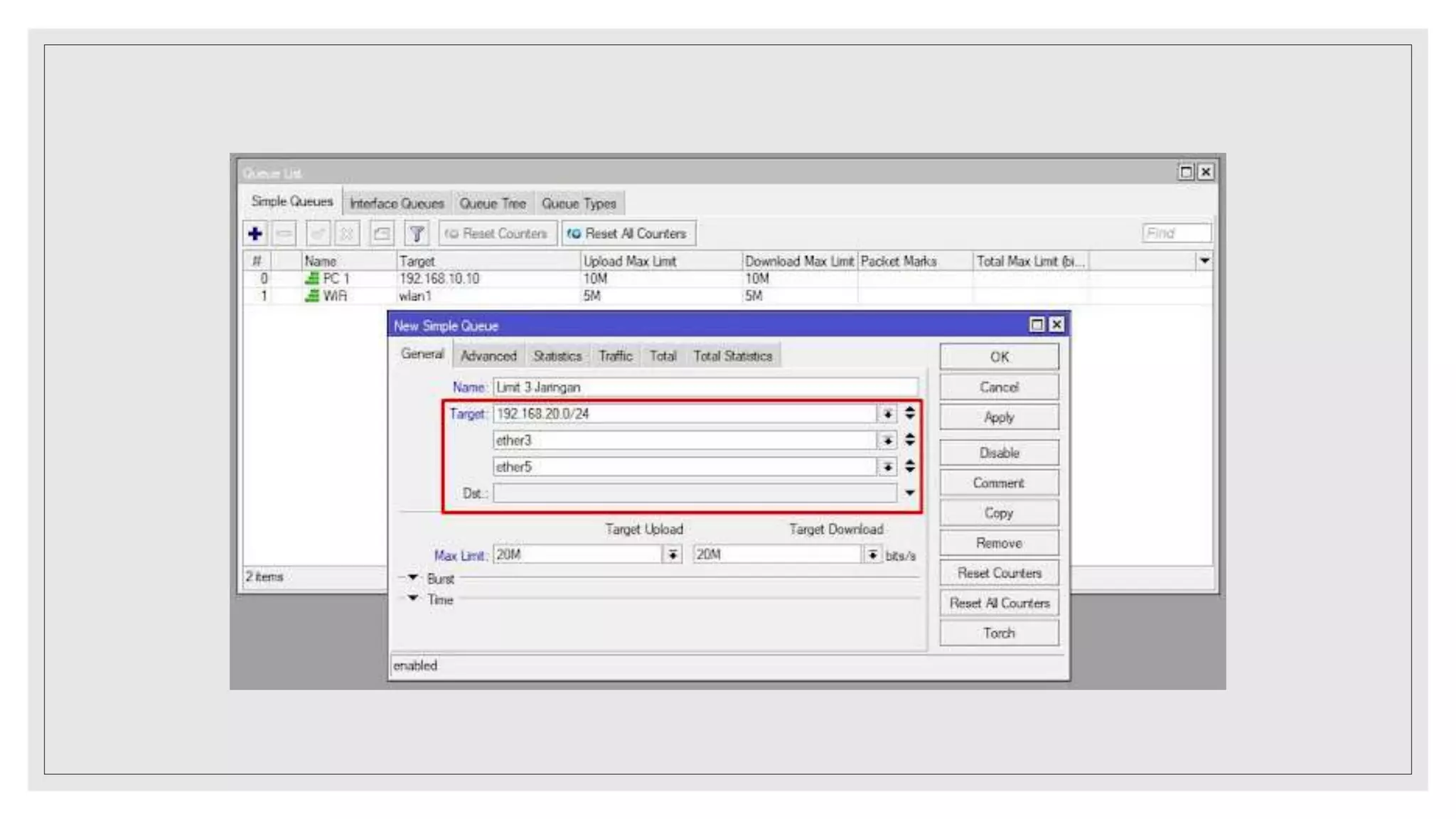Click the blue plus add queue icon
This screenshot has width=1456, height=819.
point(255,233)
